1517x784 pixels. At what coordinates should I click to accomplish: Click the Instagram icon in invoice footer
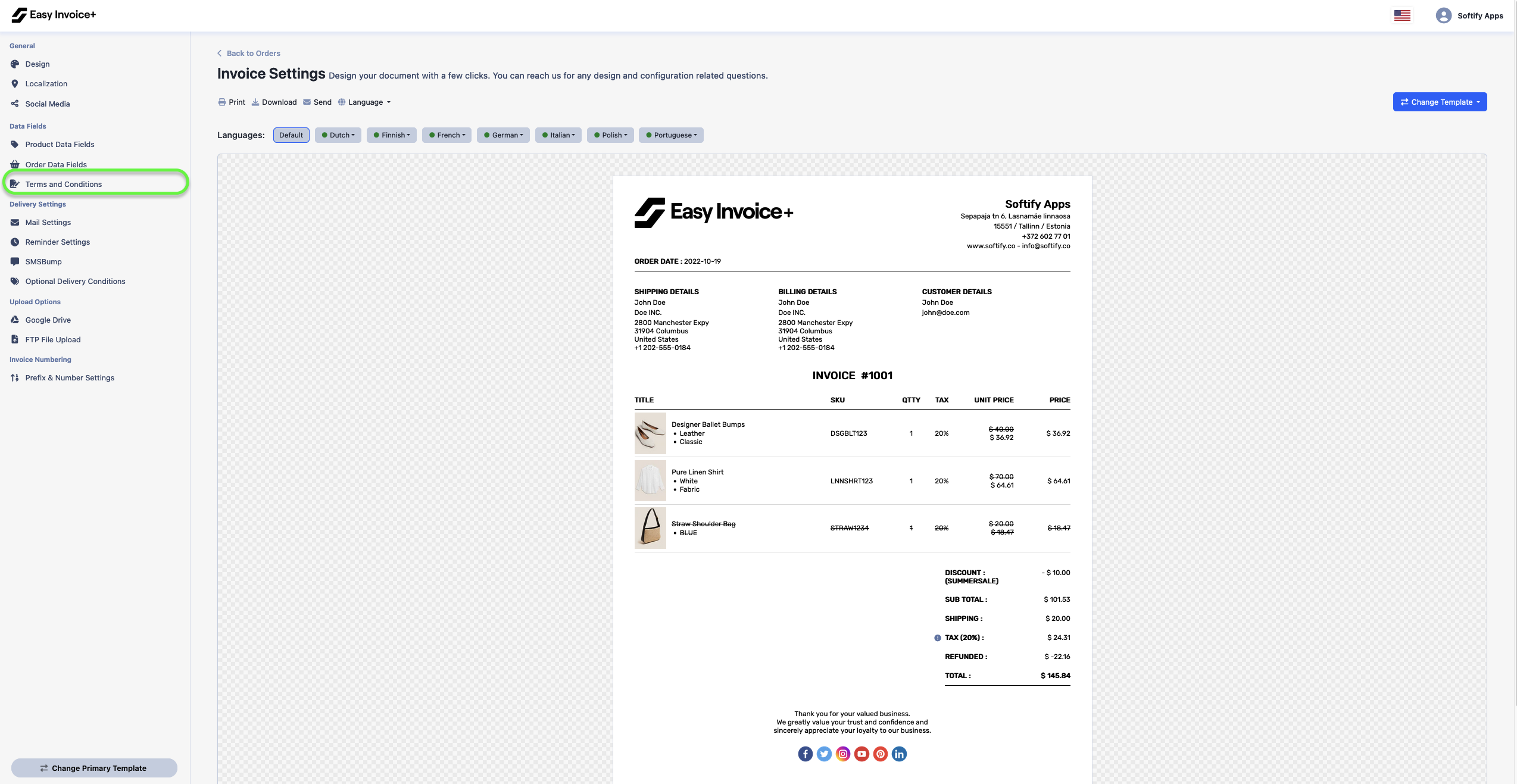[843, 754]
